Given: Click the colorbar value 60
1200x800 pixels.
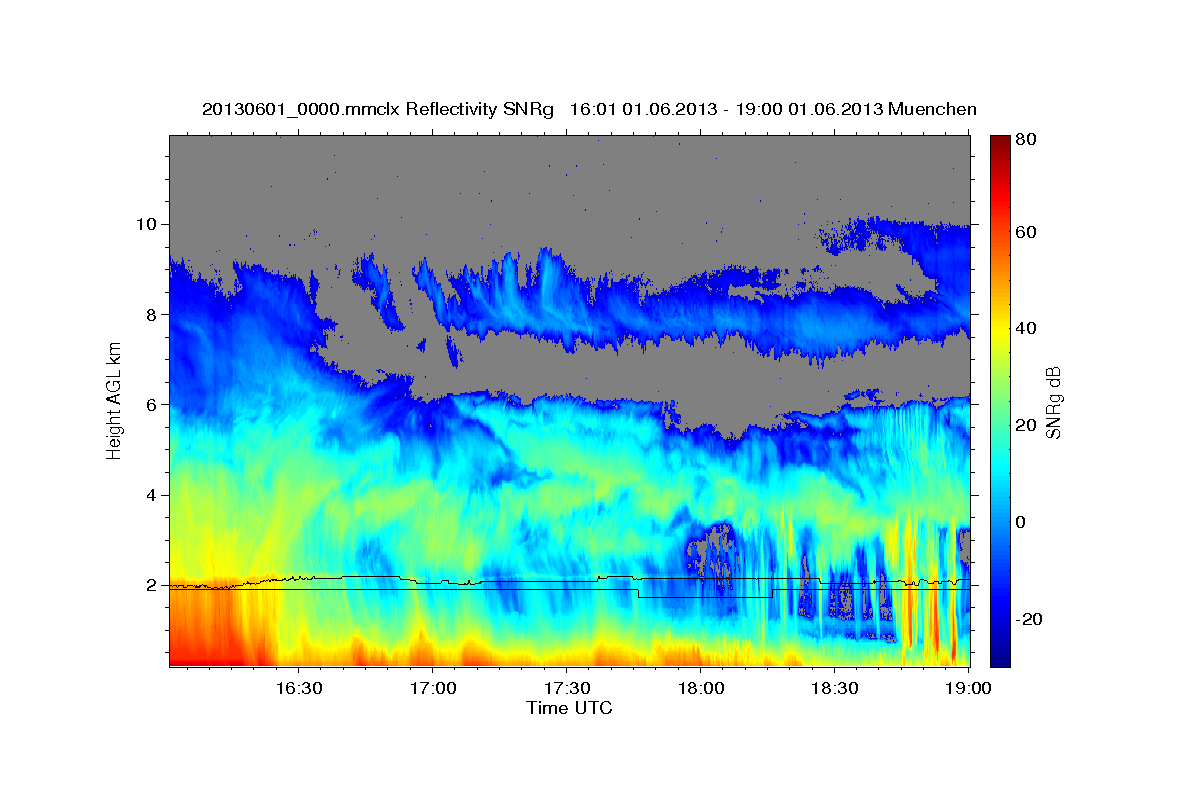Looking at the screenshot, I should (x=1027, y=232).
